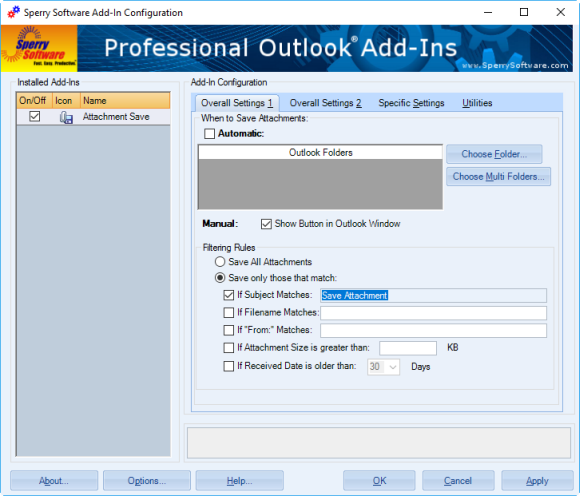Click the "From:" Matches text field
580x496 pixels.
(433, 330)
